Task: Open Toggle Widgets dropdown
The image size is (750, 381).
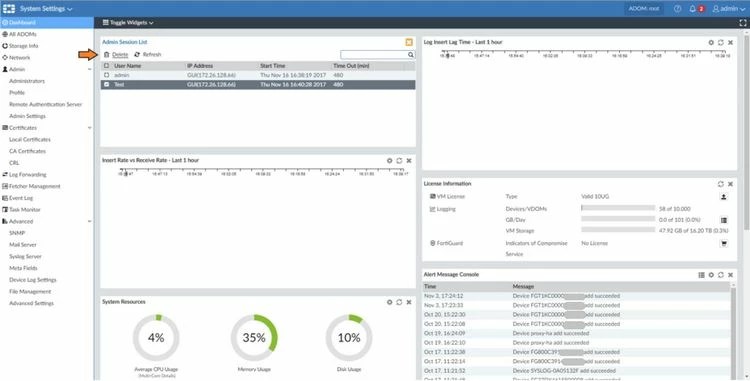Action: tap(128, 22)
